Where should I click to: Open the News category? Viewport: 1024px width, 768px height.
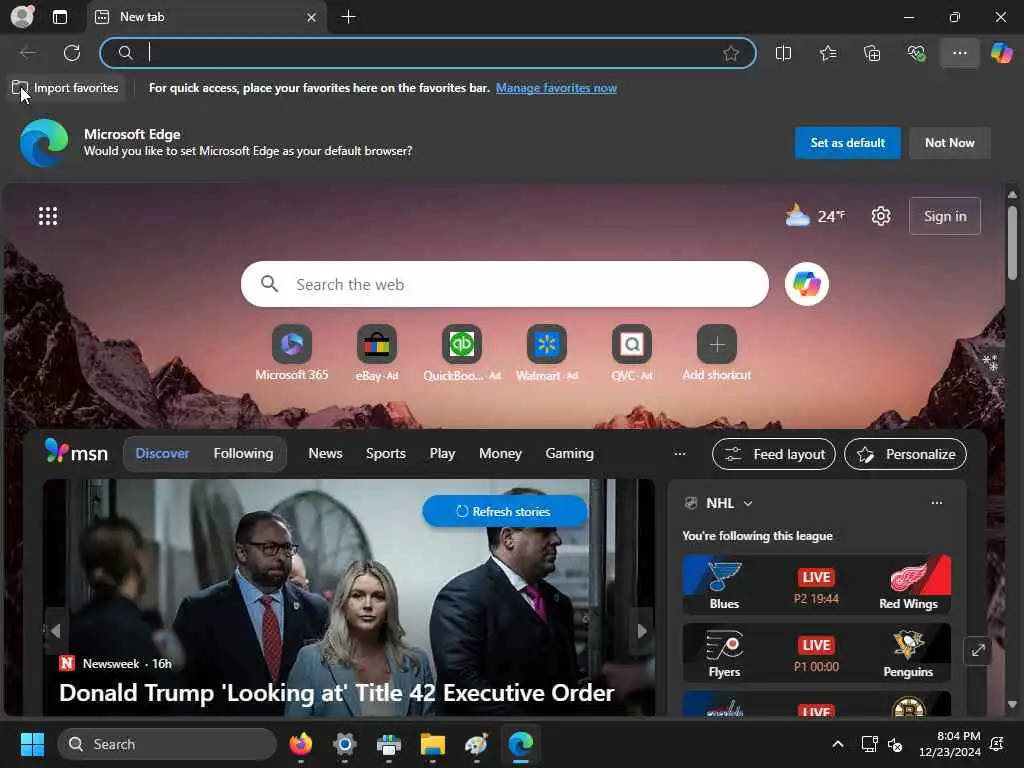(325, 454)
